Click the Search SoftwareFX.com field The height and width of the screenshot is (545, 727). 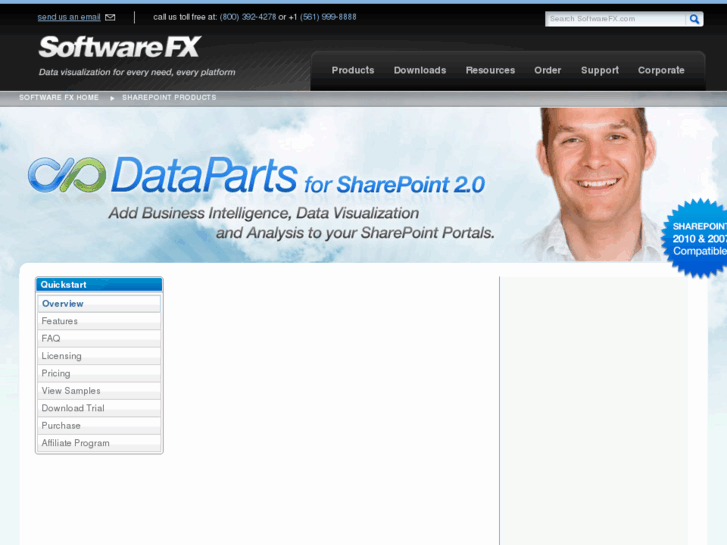point(616,19)
